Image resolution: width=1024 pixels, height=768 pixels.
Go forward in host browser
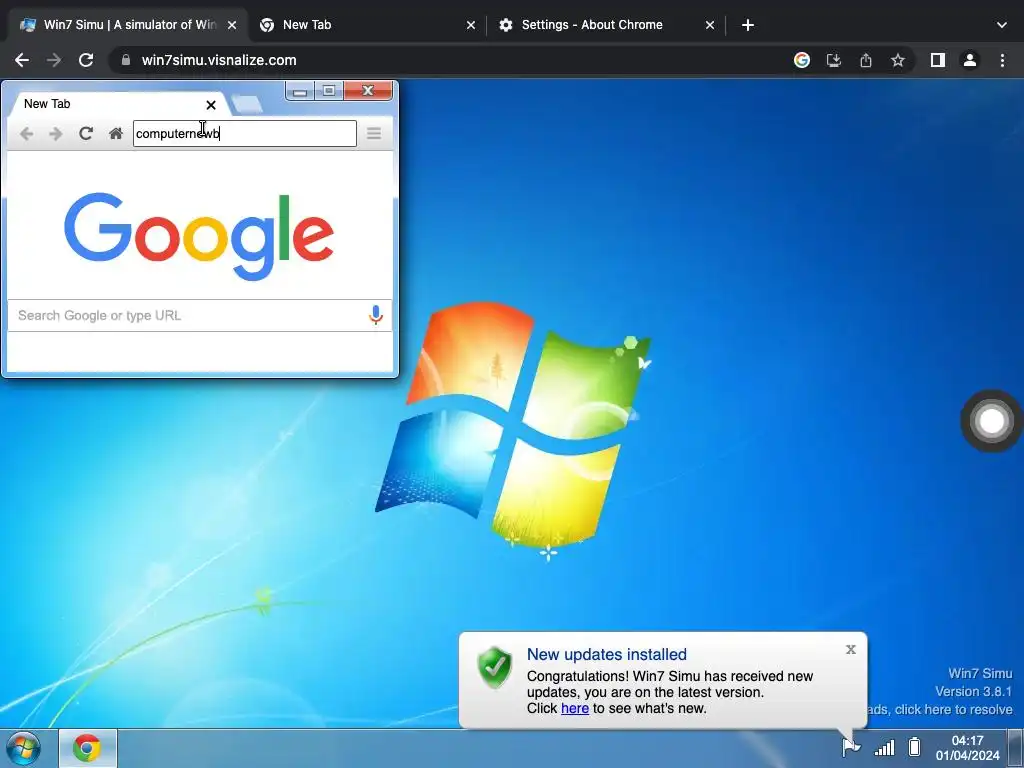tap(54, 60)
